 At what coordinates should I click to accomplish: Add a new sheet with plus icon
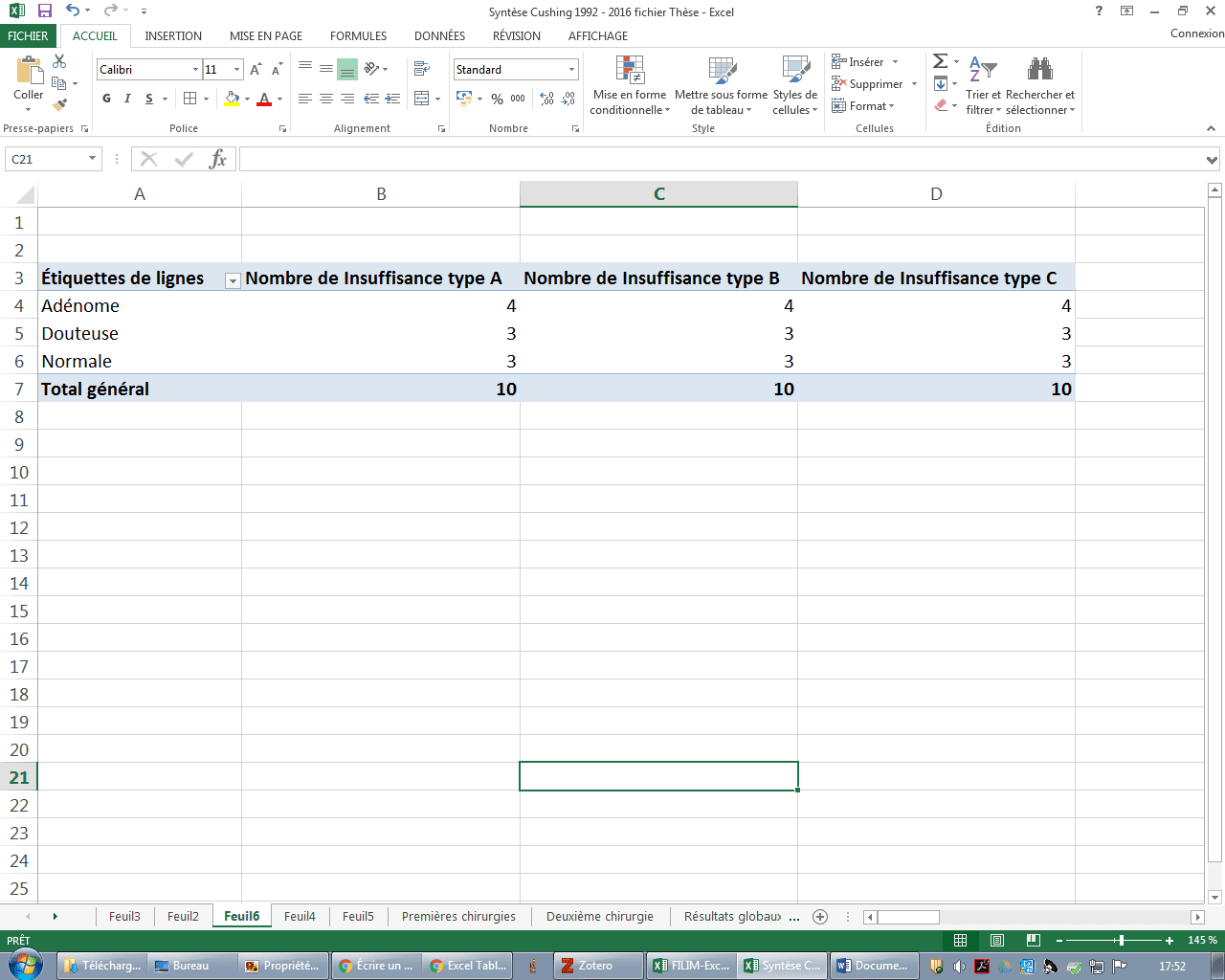[820, 917]
